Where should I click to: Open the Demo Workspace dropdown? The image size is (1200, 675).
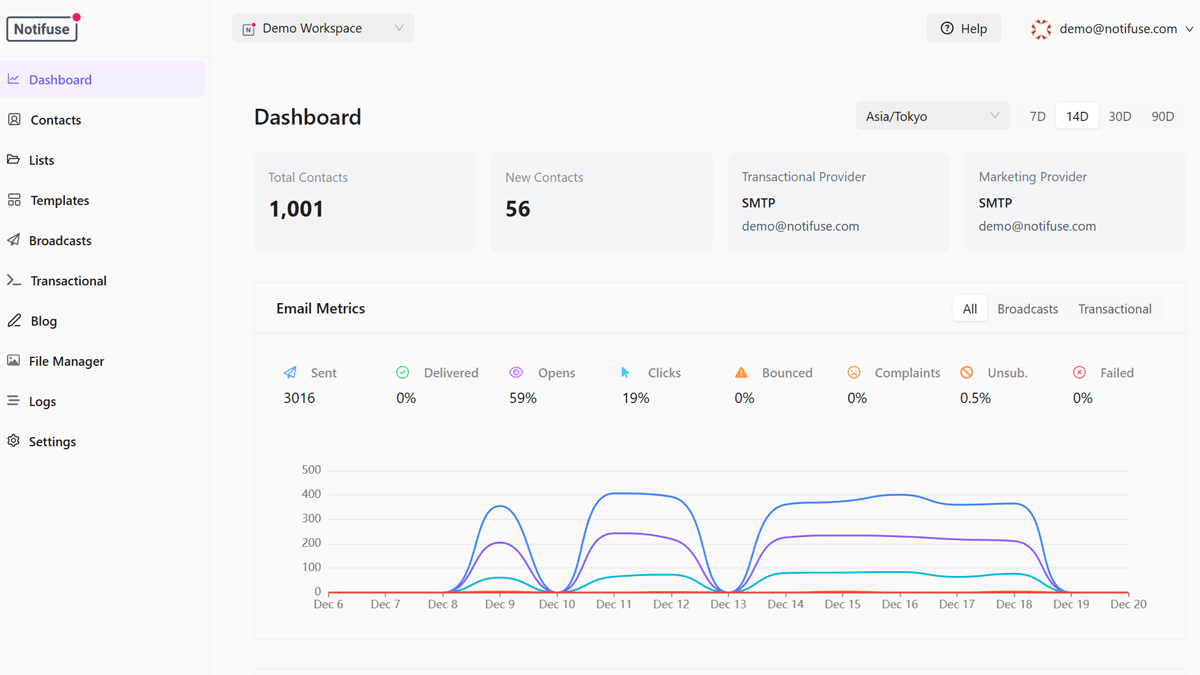coord(323,28)
